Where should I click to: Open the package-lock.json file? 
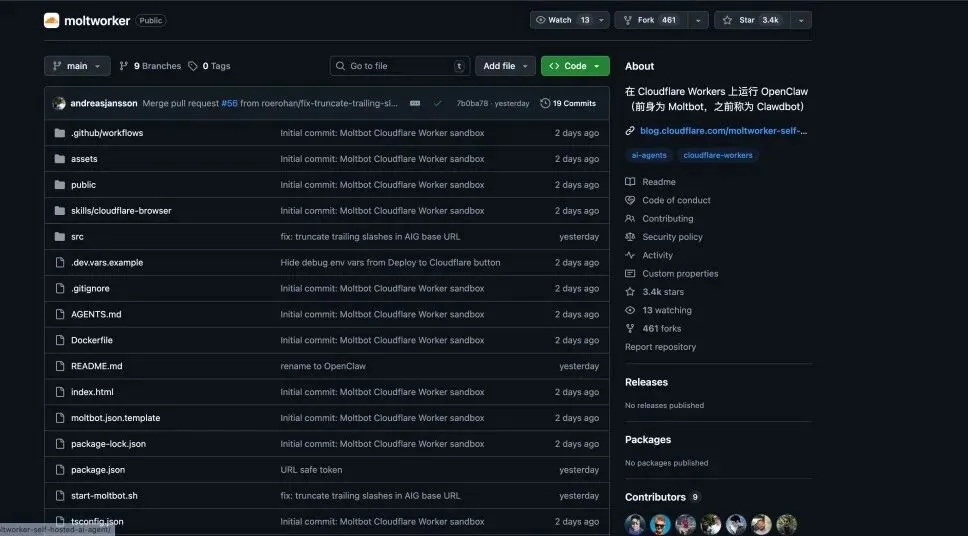pyautogui.click(x=109, y=444)
